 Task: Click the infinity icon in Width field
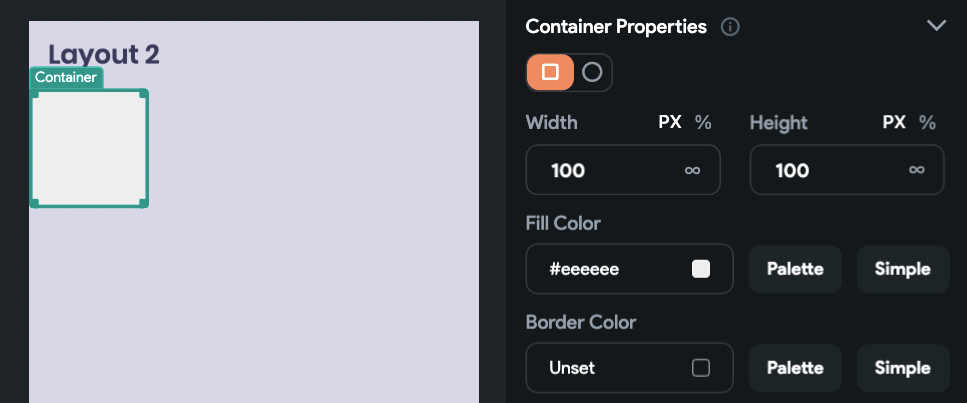point(693,170)
